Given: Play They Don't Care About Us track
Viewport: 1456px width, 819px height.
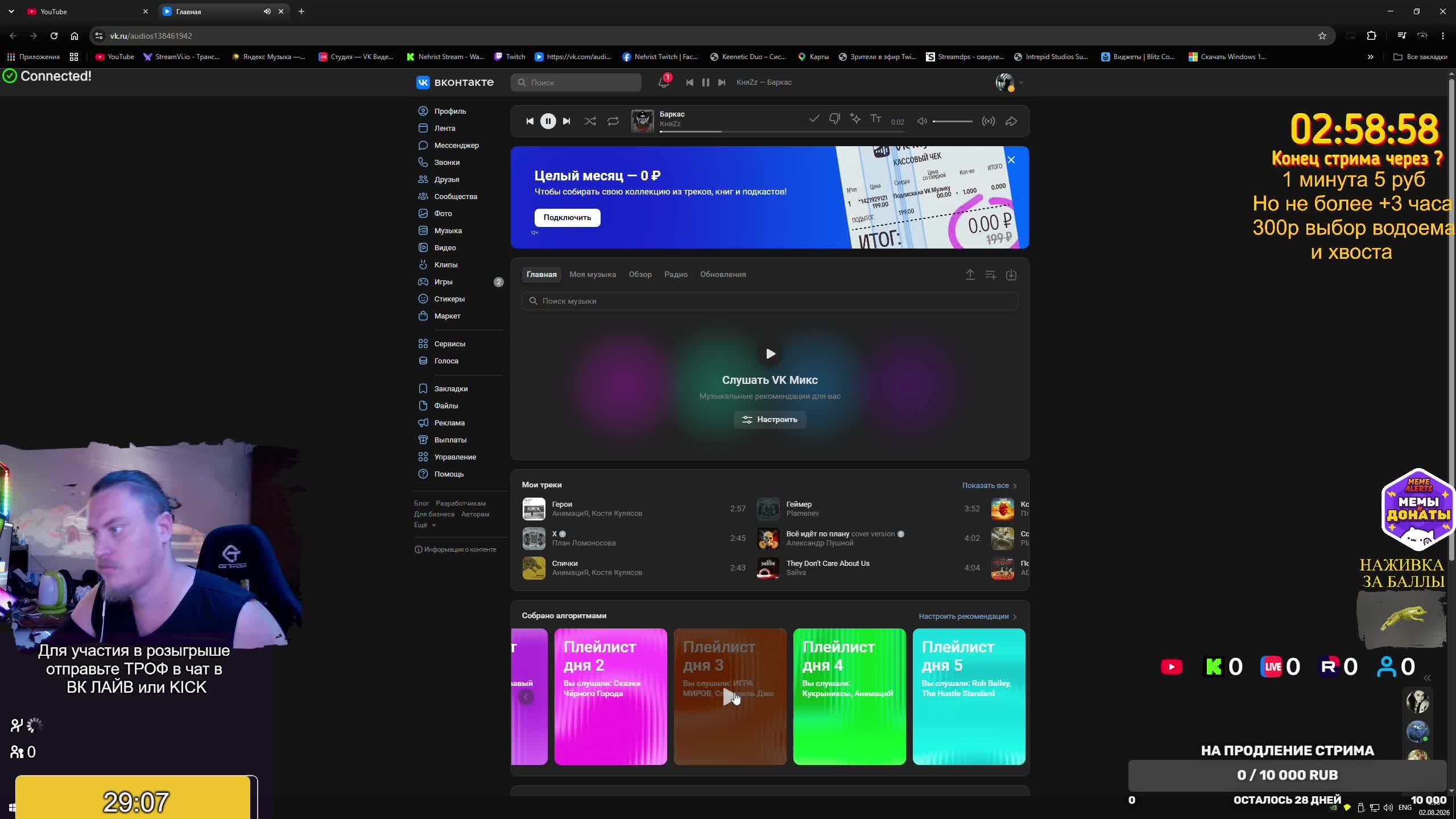Looking at the screenshot, I should click(768, 568).
